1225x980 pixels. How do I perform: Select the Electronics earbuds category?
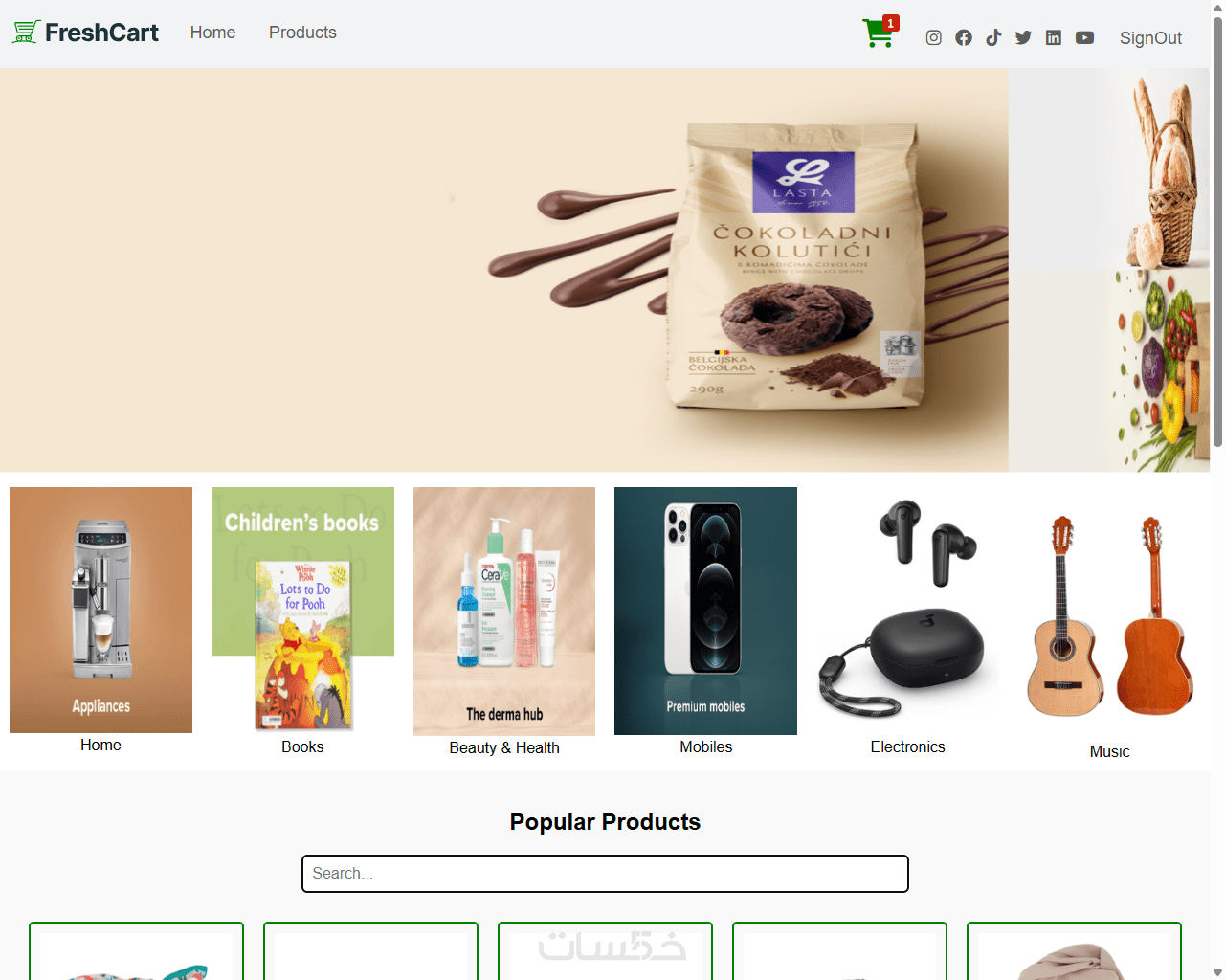907,611
